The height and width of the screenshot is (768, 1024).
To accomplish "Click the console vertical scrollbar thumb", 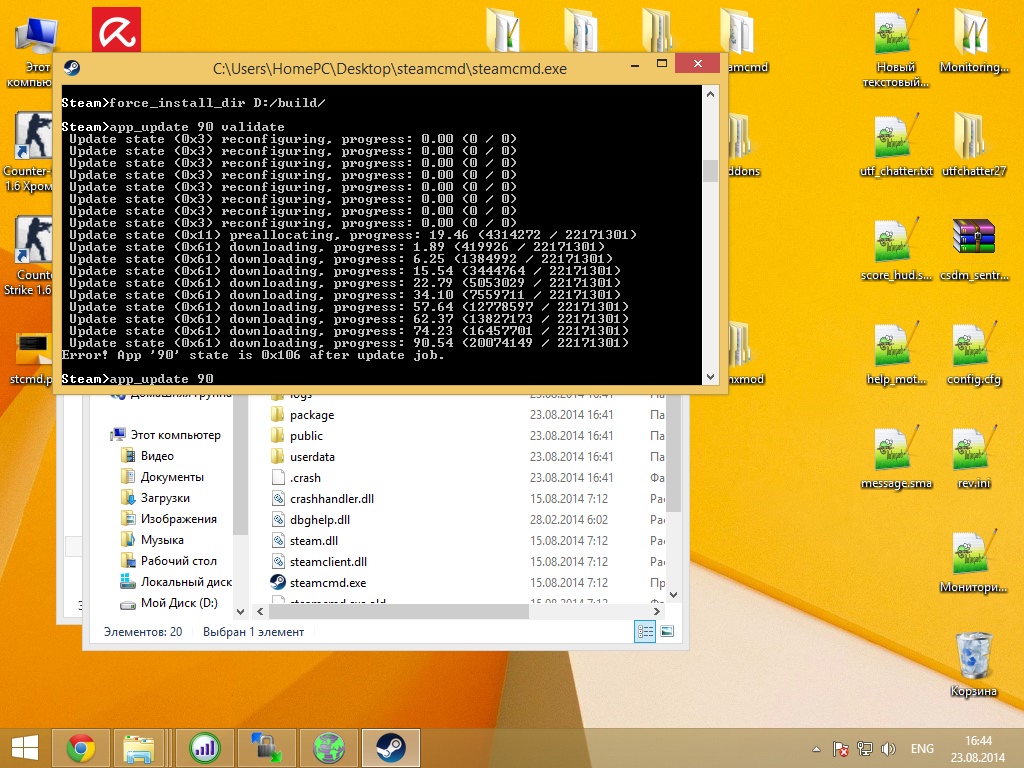I will (710, 171).
